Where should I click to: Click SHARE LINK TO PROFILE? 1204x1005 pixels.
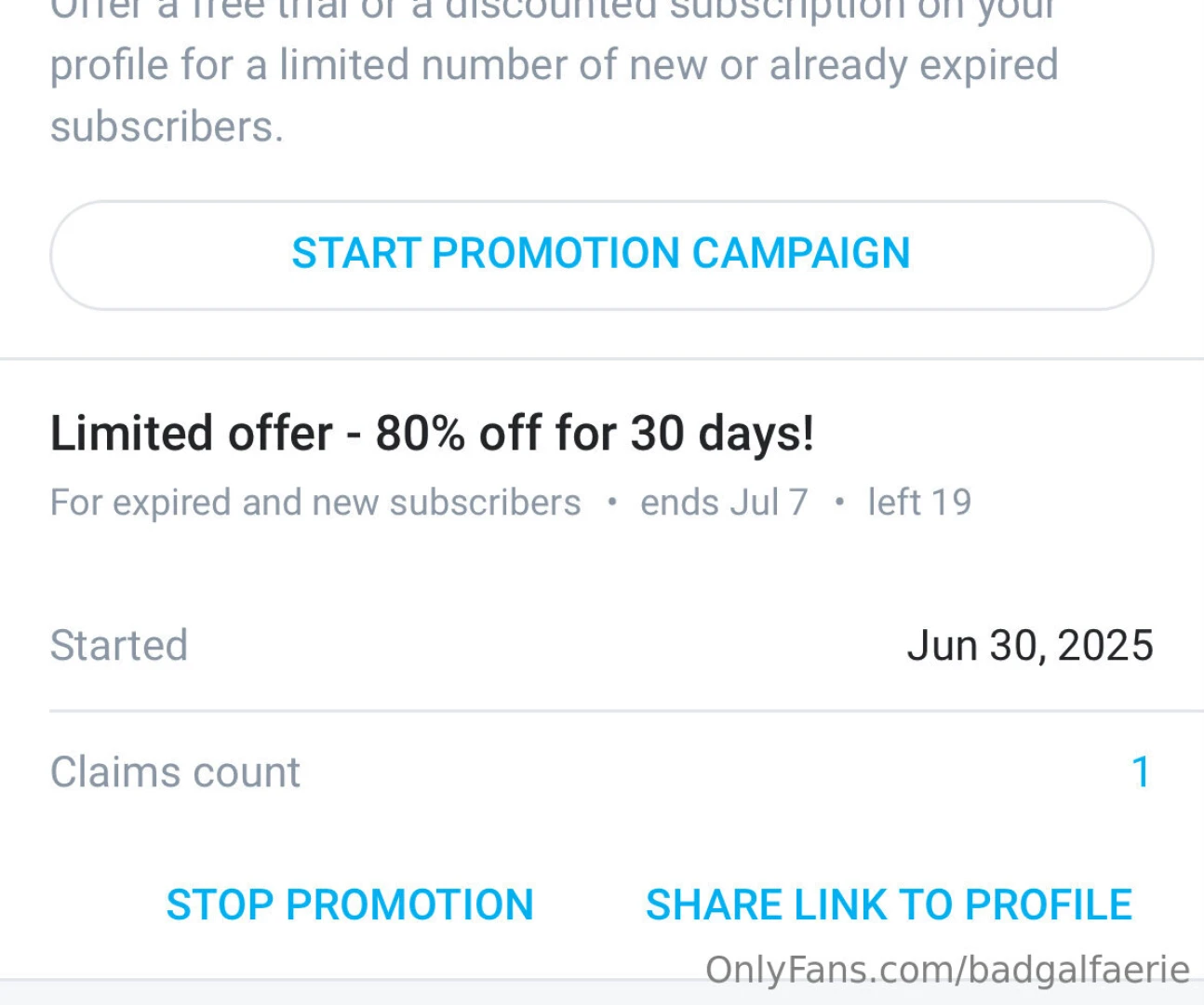(x=889, y=904)
